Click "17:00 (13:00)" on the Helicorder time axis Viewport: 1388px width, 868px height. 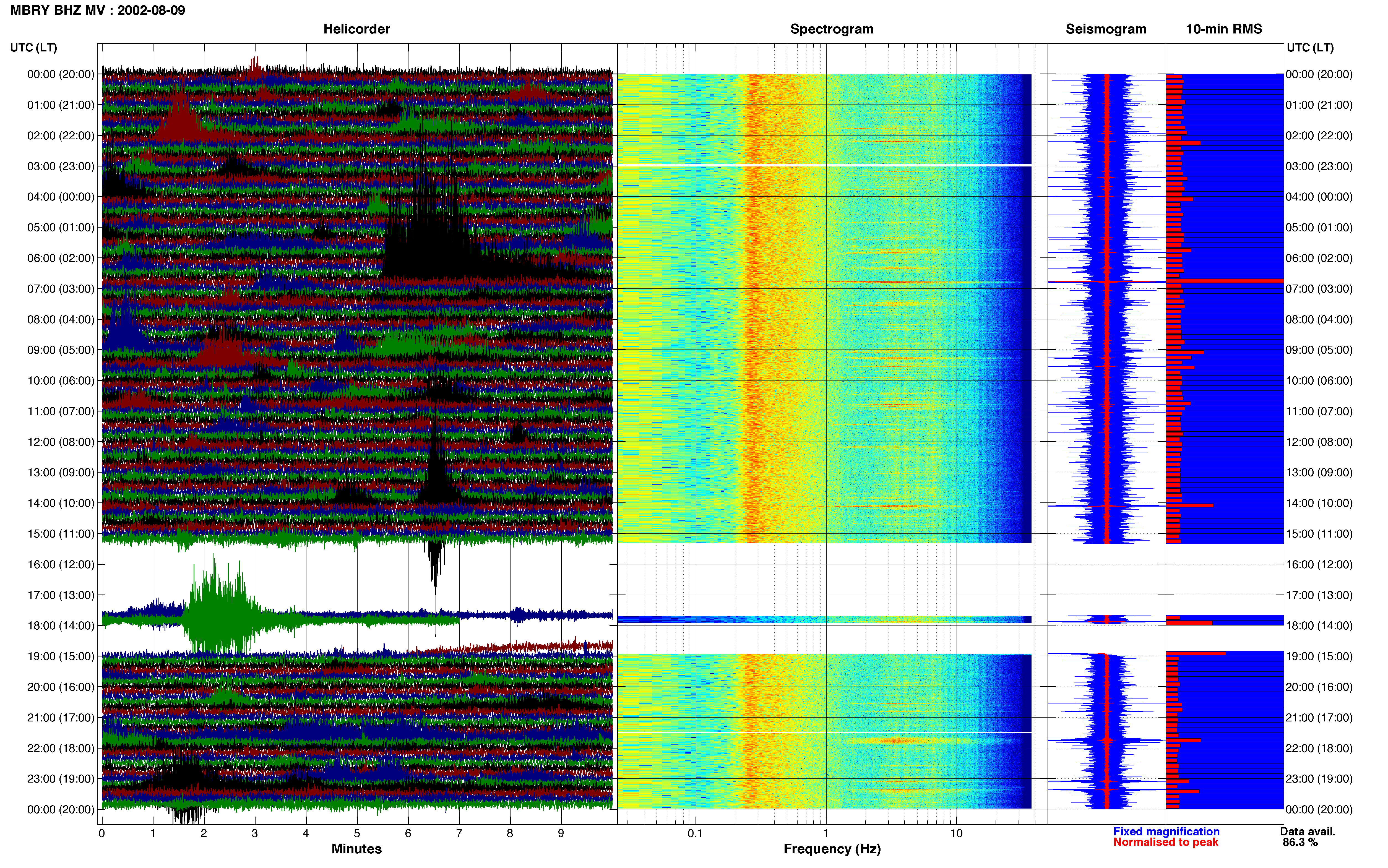pos(61,595)
